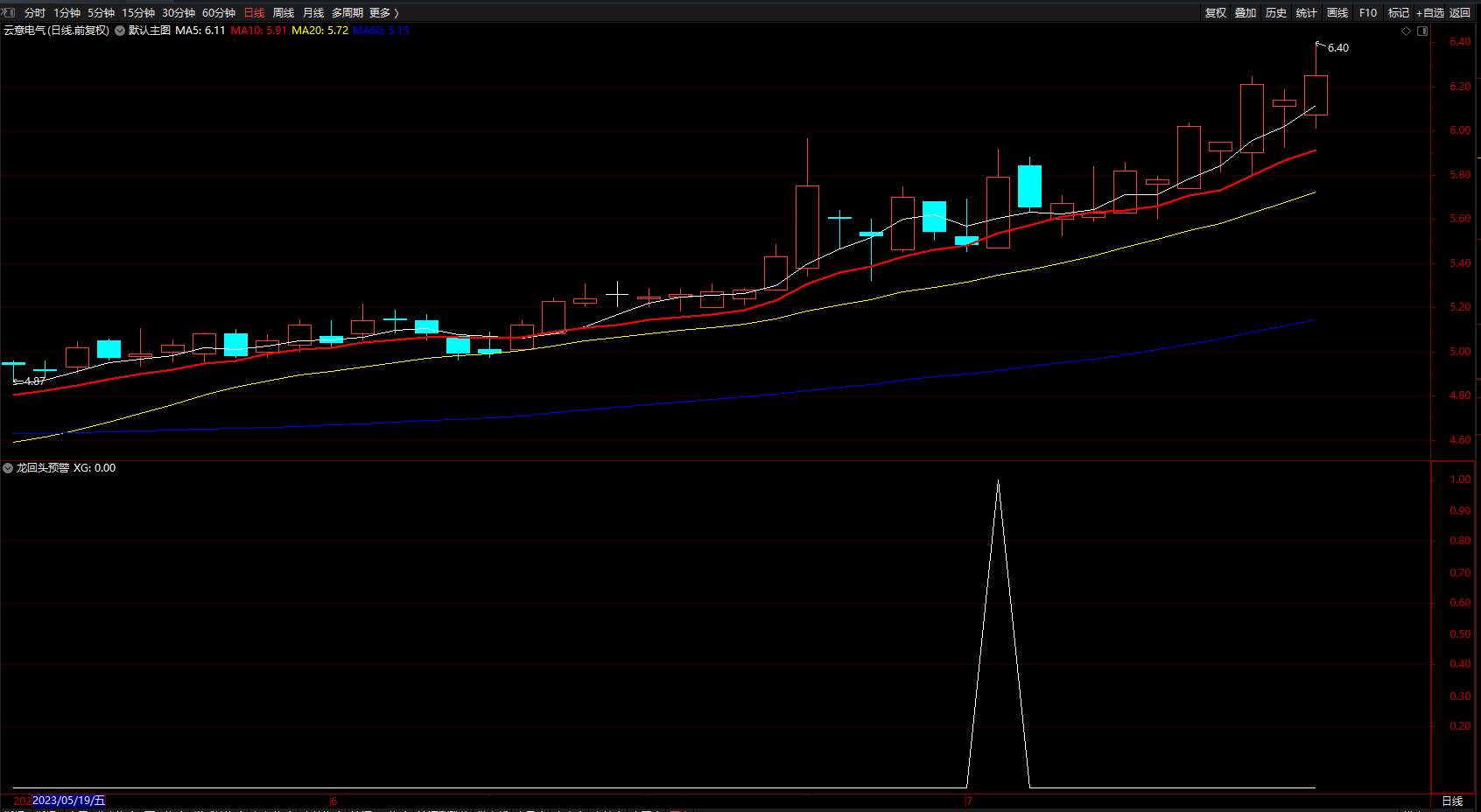This screenshot has width=1481, height=812.
Task: Switch to the 1分钟 period tab
Action: click(x=67, y=13)
